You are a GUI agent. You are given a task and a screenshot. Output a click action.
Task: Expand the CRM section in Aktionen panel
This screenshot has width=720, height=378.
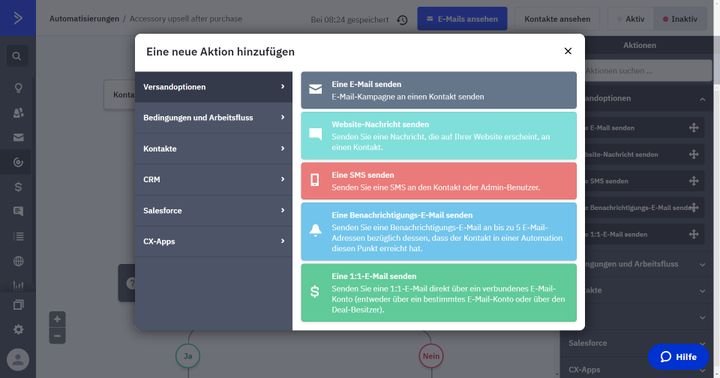pyautogui.click(x=703, y=317)
